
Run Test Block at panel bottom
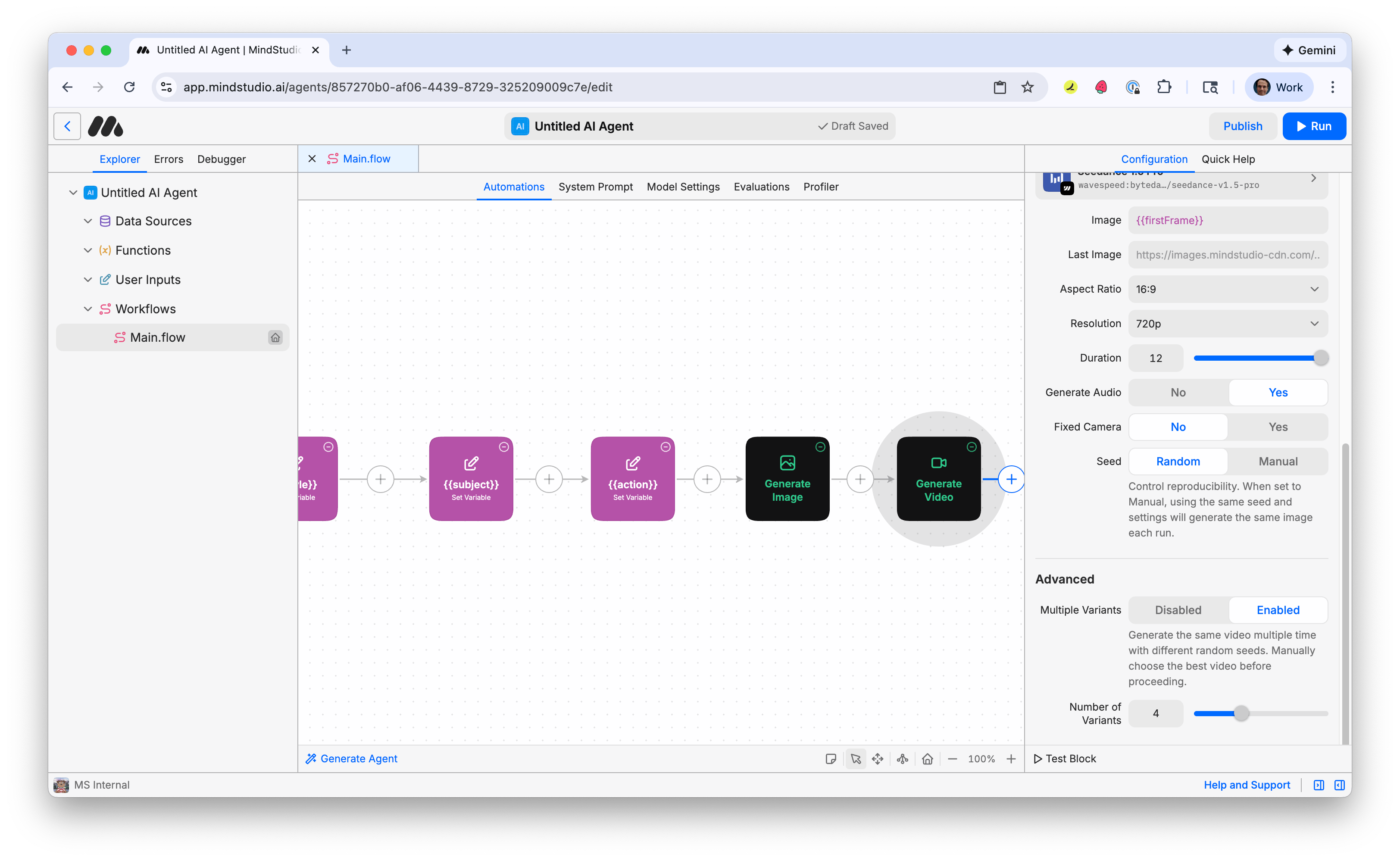click(x=1065, y=758)
